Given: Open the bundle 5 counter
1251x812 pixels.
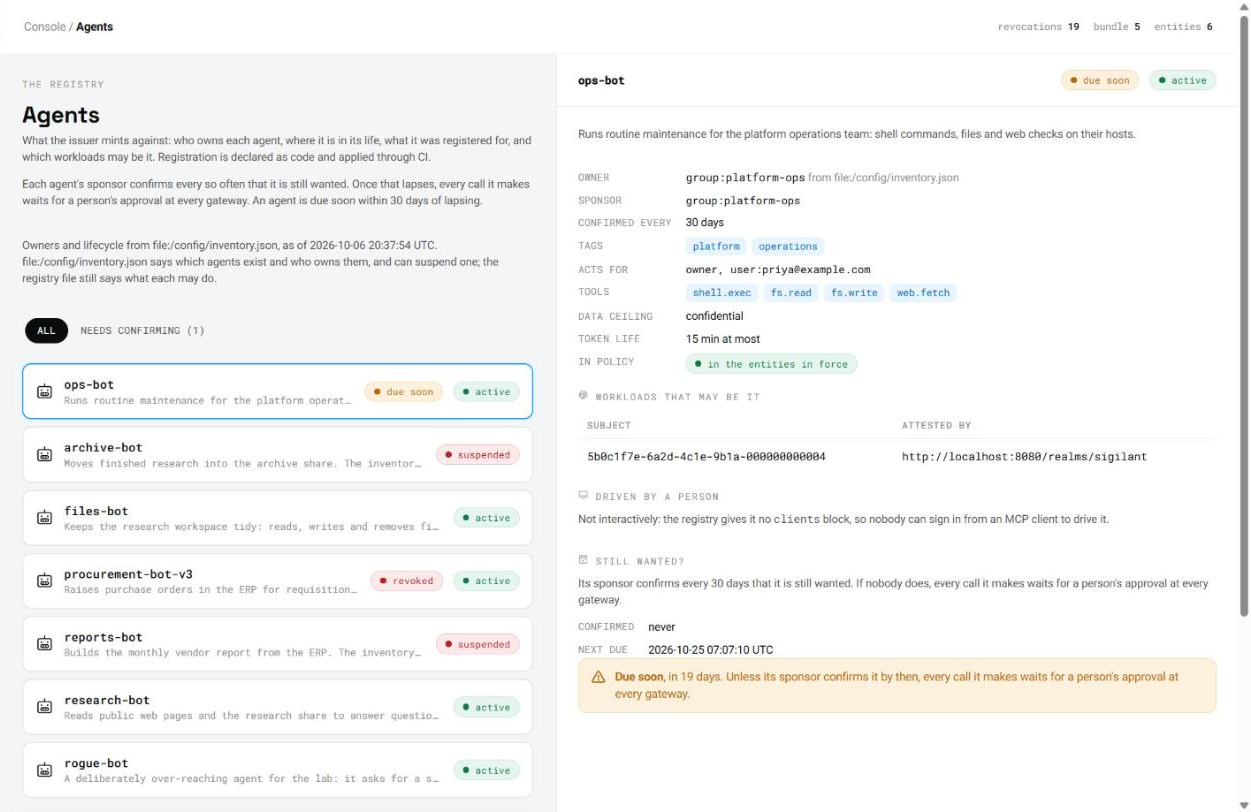Looking at the screenshot, I should (x=1116, y=27).
